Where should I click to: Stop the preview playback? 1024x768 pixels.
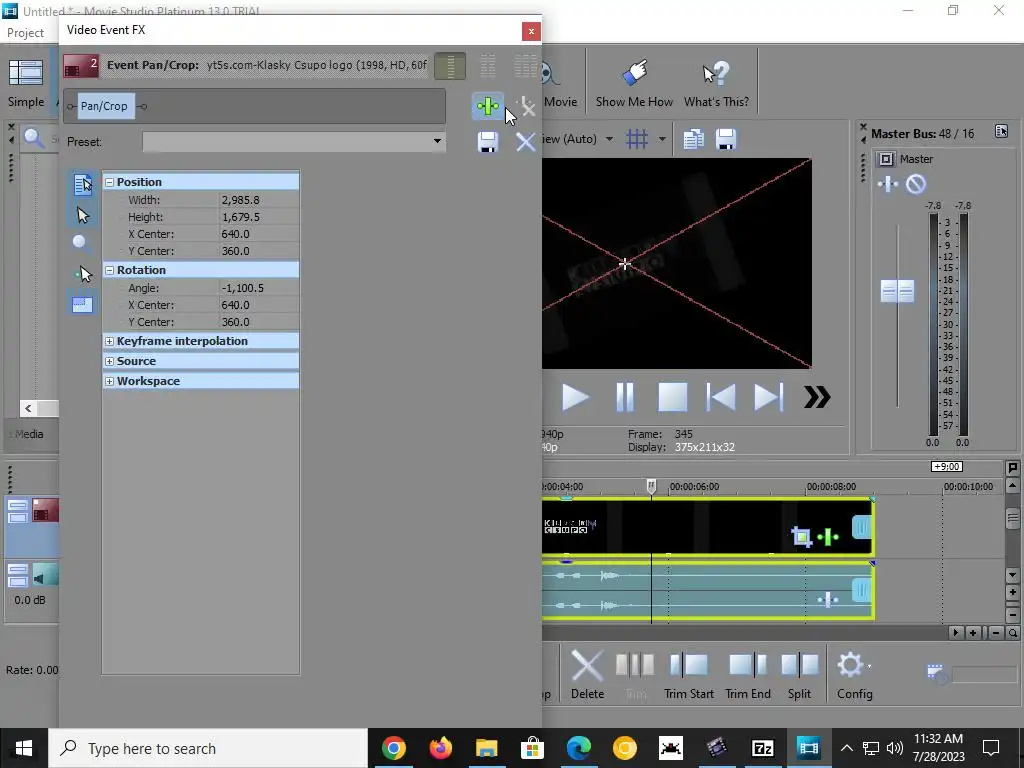672,397
